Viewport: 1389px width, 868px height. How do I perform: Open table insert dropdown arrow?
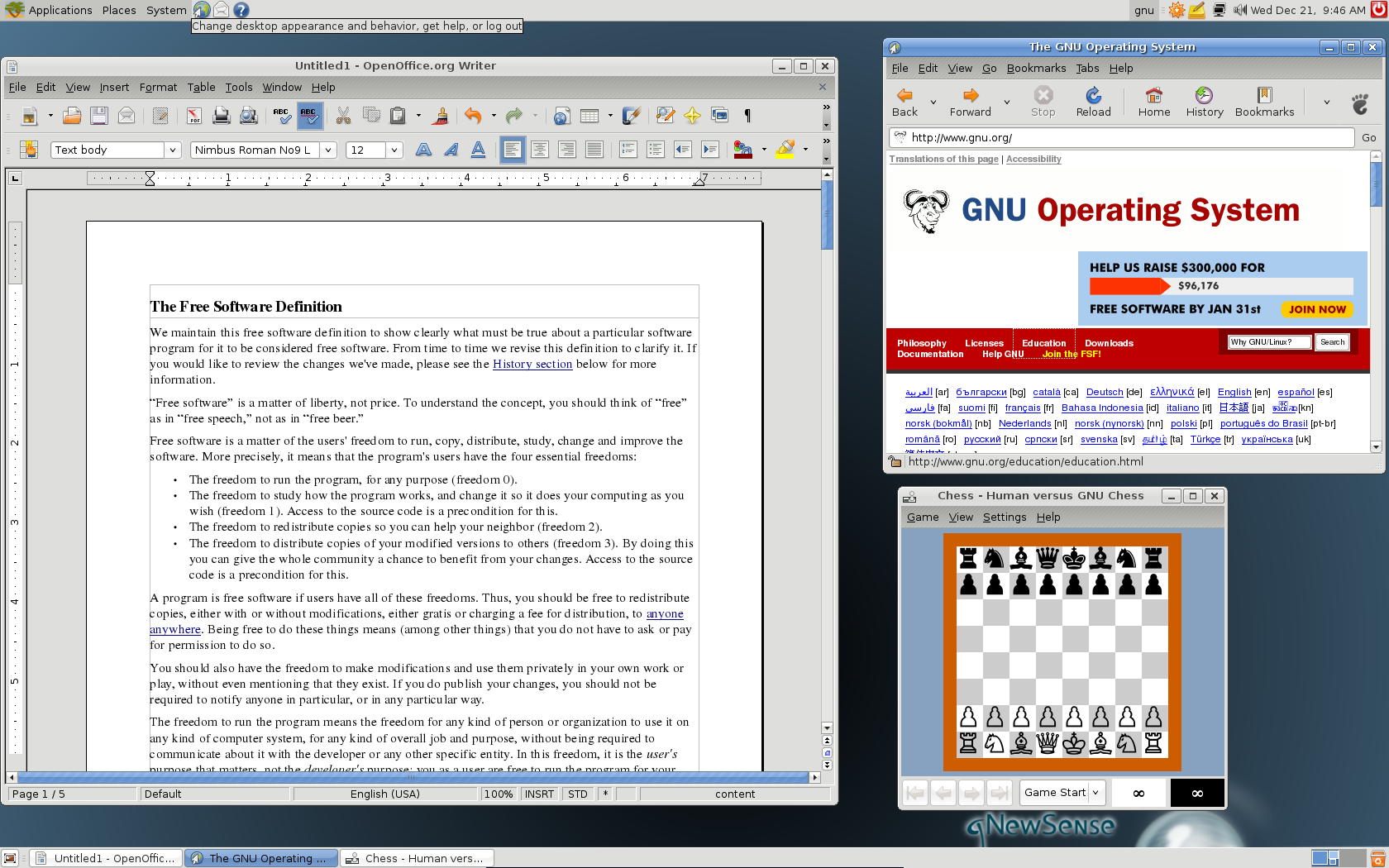click(x=610, y=116)
